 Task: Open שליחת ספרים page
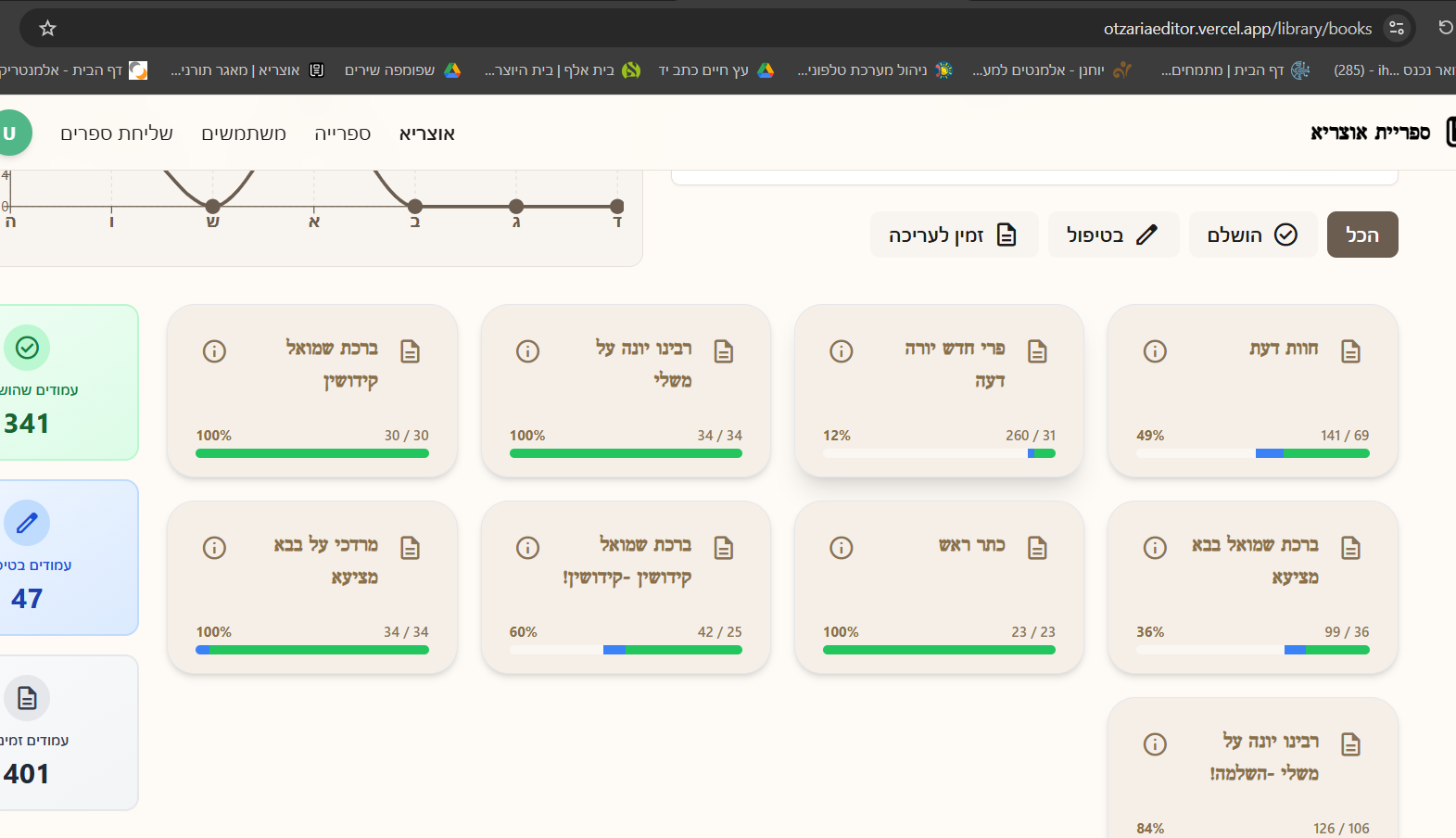coord(117,133)
